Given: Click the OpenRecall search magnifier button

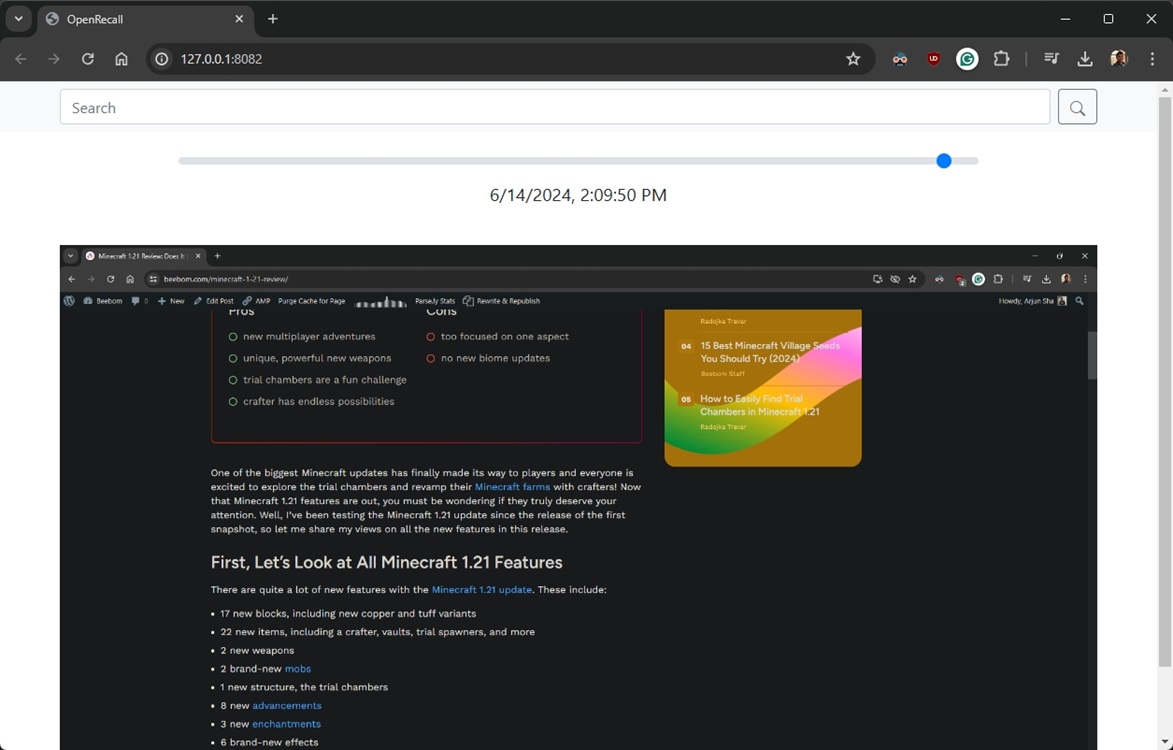Looking at the screenshot, I should (x=1077, y=107).
